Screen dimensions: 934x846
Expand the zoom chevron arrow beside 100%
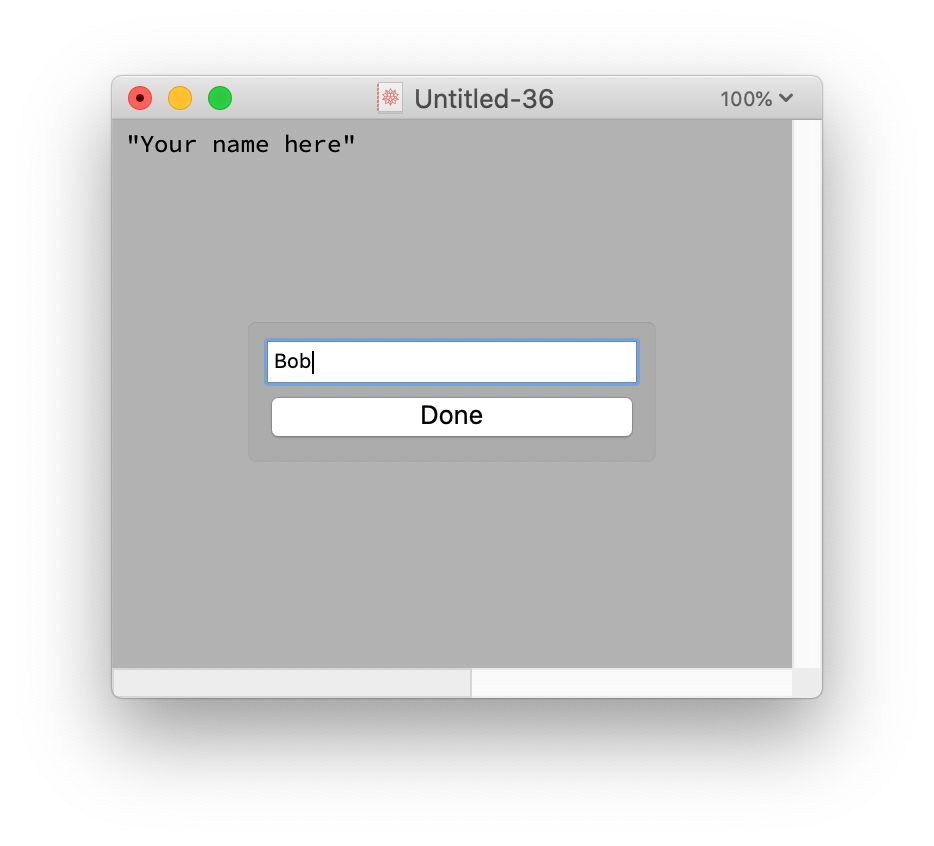786,98
